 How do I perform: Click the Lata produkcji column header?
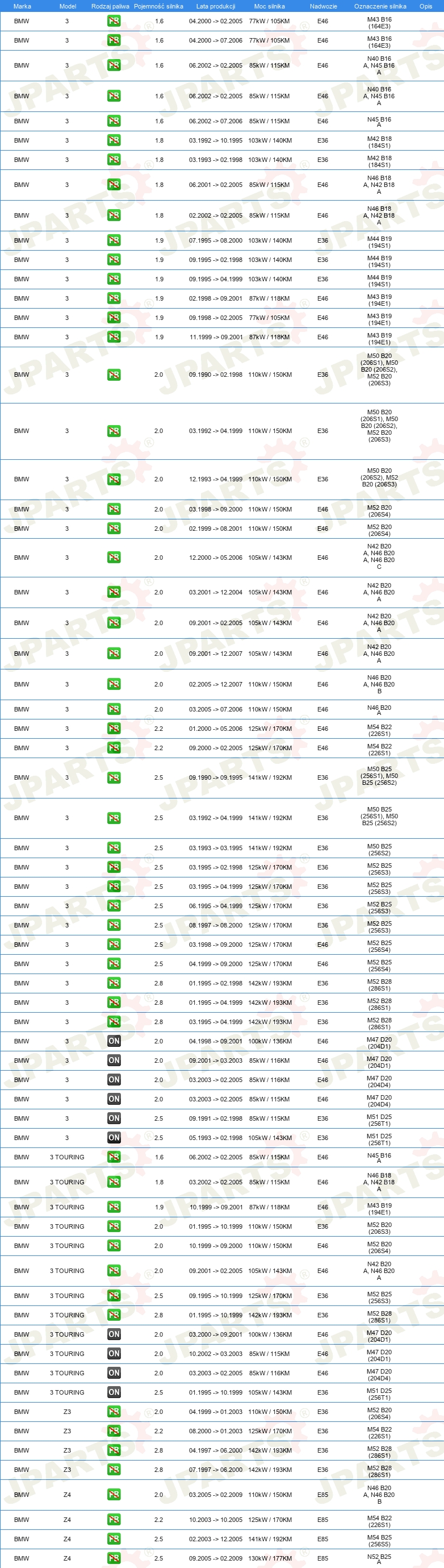tap(215, 6)
